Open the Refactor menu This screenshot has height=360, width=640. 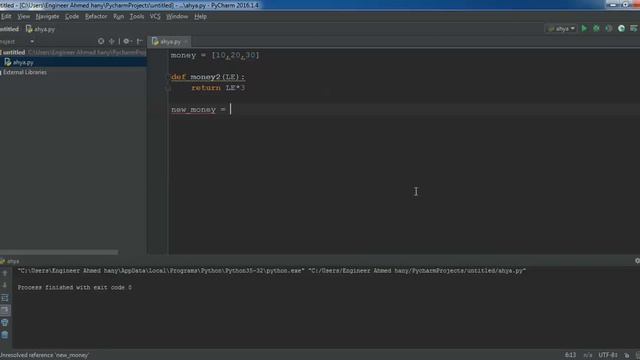click(x=96, y=17)
